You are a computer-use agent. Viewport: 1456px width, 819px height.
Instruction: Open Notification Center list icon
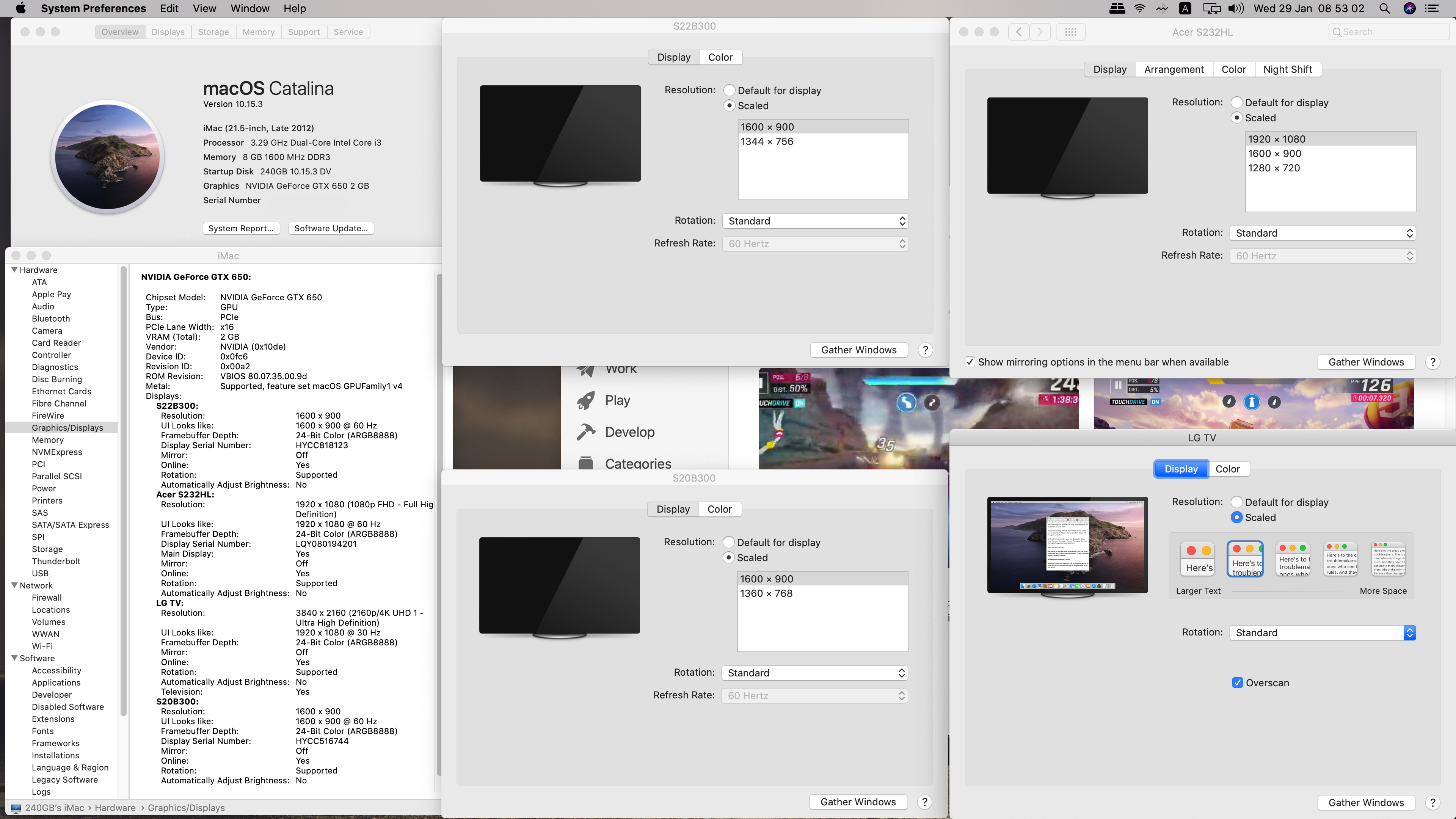[x=1432, y=8]
